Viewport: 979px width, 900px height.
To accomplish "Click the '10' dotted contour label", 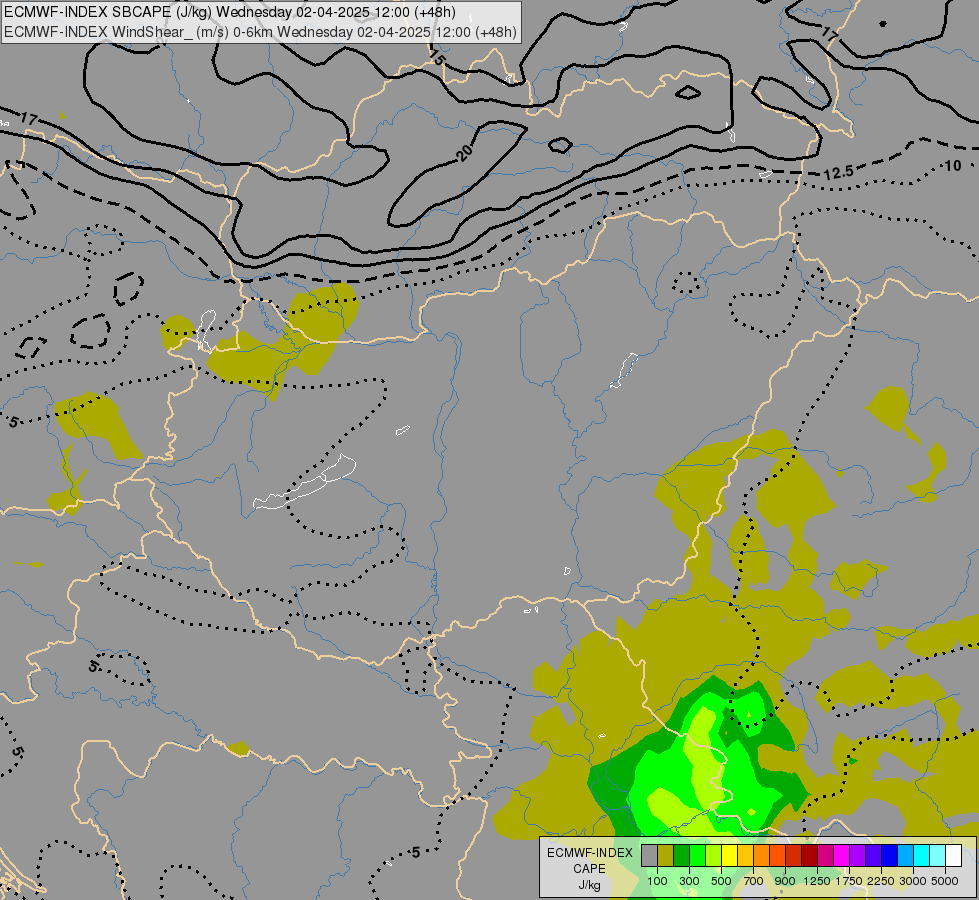I will pos(952,166).
